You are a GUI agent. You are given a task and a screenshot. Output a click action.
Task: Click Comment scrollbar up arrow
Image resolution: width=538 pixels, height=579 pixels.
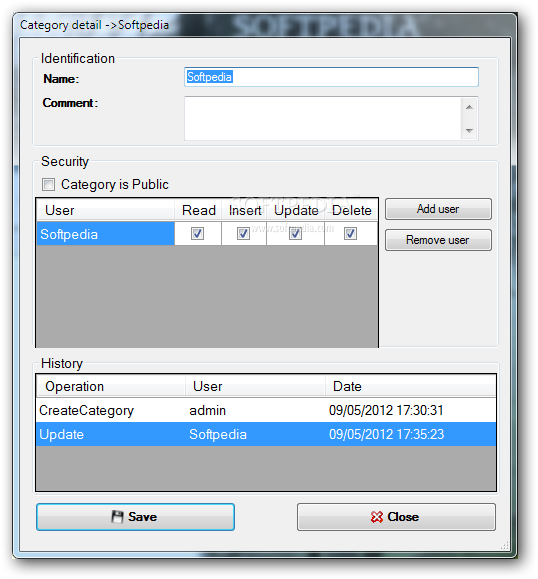pos(469,107)
